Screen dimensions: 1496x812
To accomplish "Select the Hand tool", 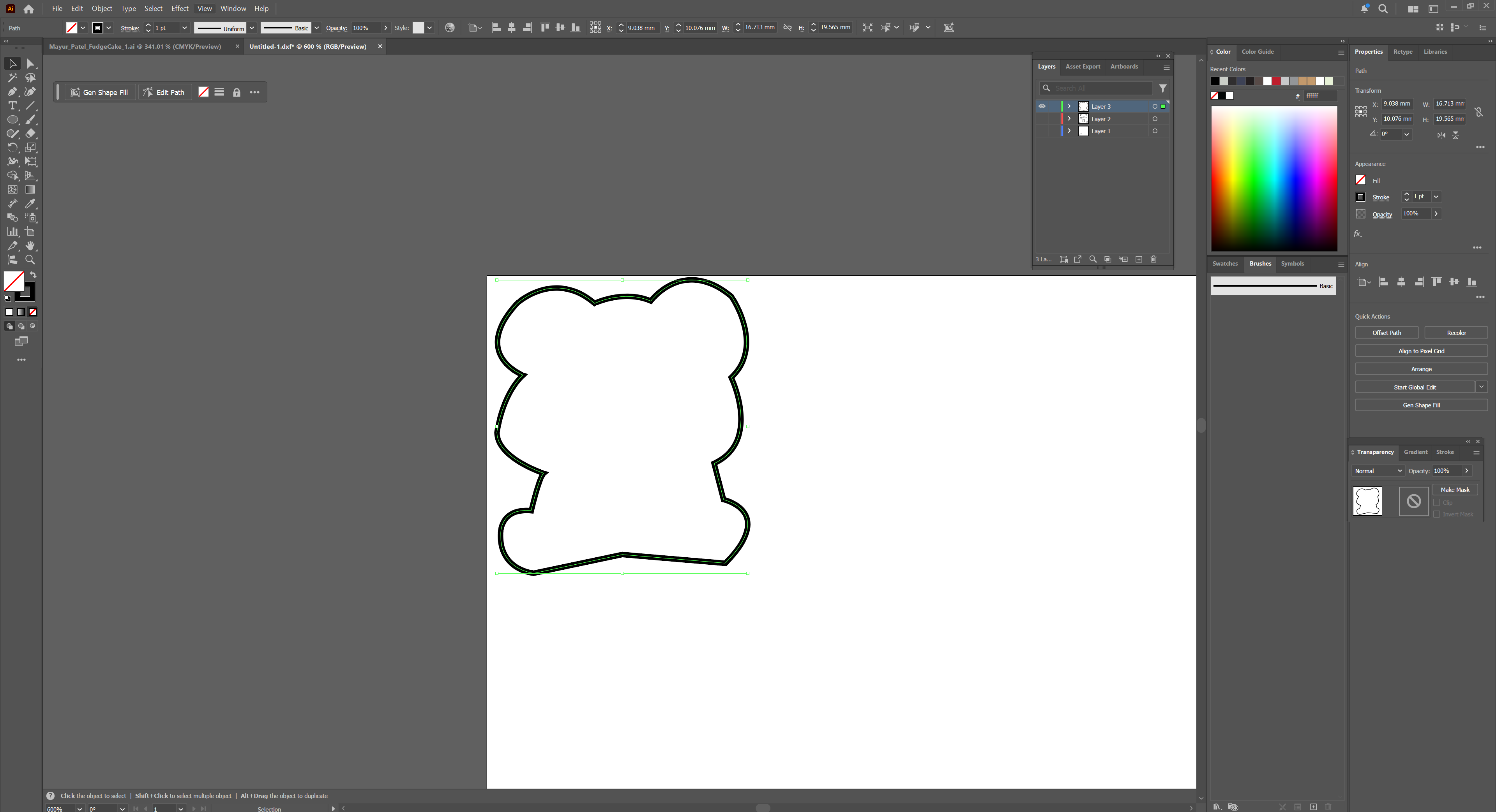I will click(30, 246).
